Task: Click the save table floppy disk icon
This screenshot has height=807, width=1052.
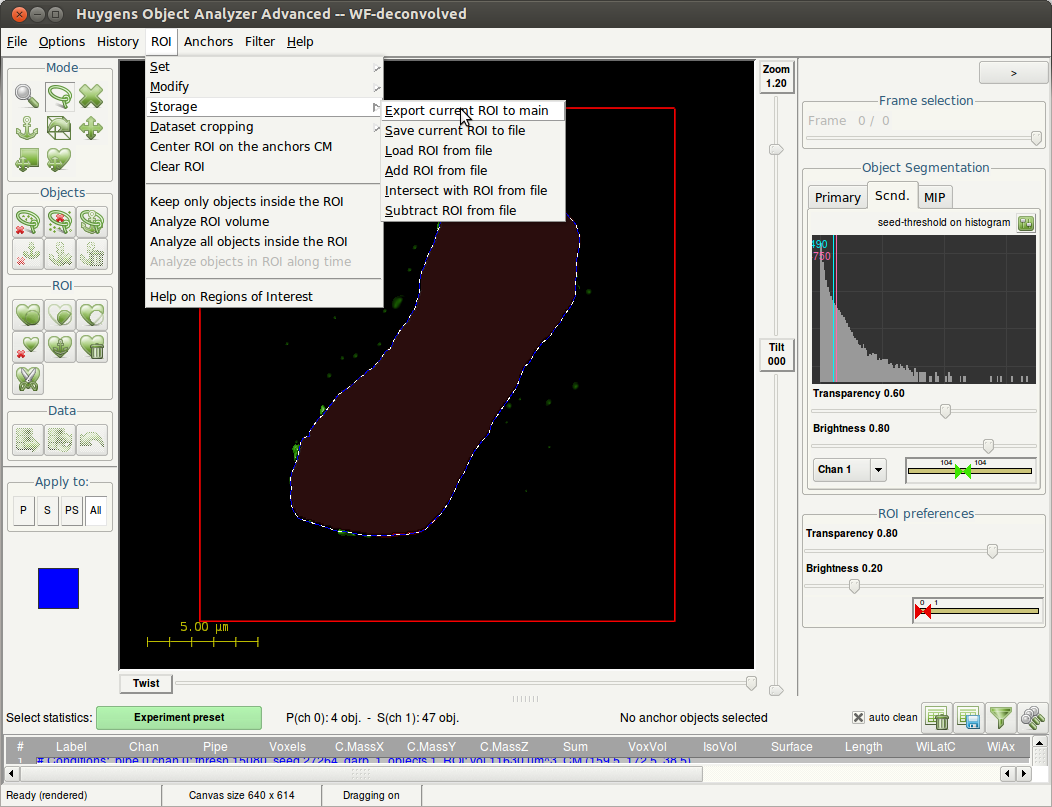Action: tap(968, 717)
